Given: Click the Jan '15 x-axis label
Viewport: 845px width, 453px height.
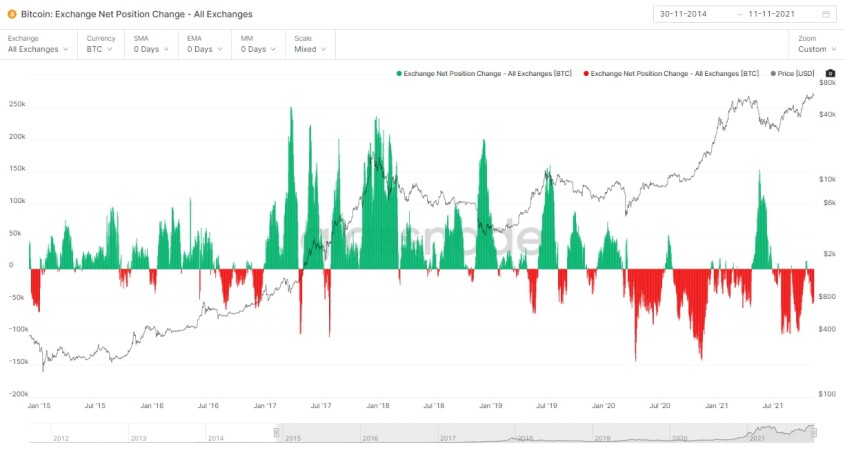Looking at the screenshot, I should pyautogui.click(x=39, y=405).
